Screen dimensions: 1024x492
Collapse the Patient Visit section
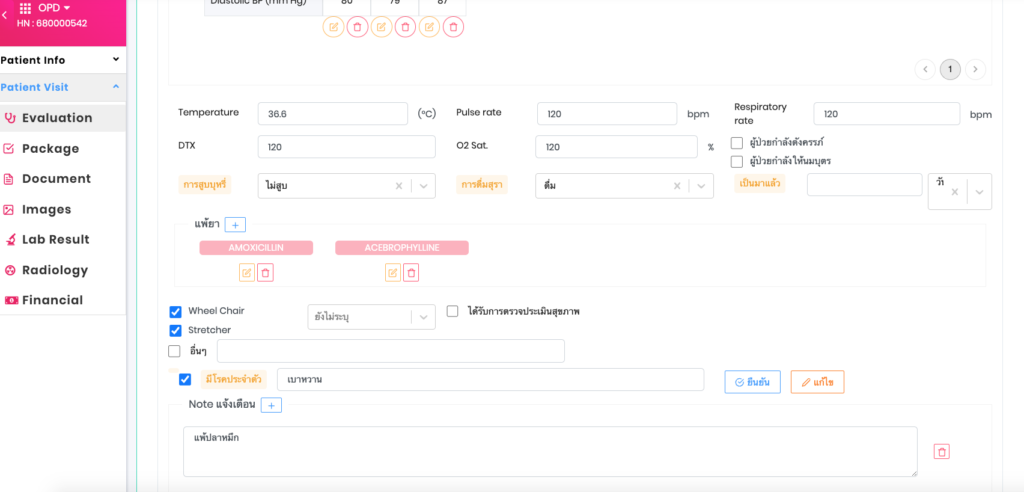(x=116, y=87)
